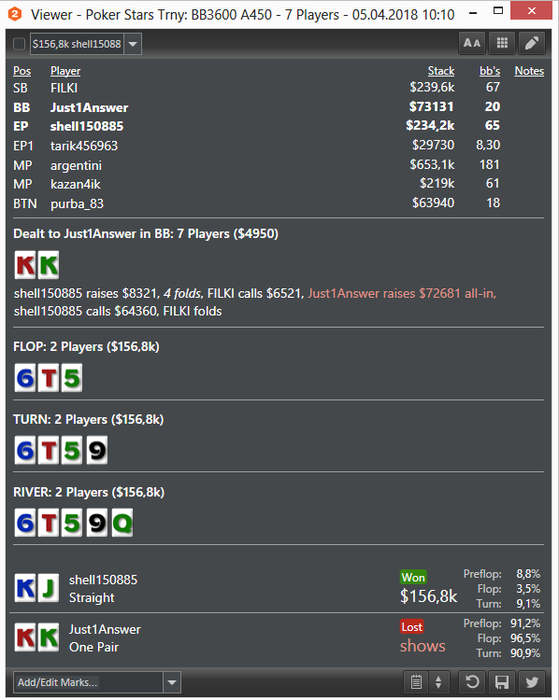Click the bb's column header
Screen dimensions: 559x700
[490, 71]
